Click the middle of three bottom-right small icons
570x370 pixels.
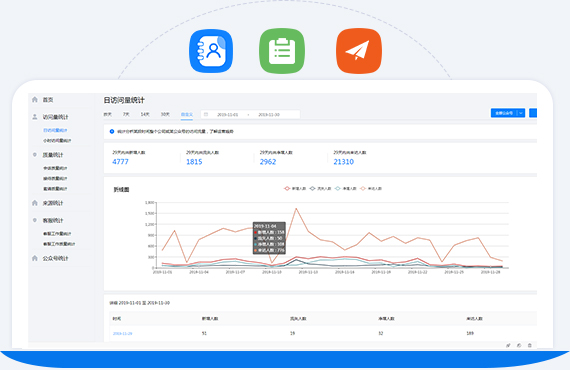point(519,345)
